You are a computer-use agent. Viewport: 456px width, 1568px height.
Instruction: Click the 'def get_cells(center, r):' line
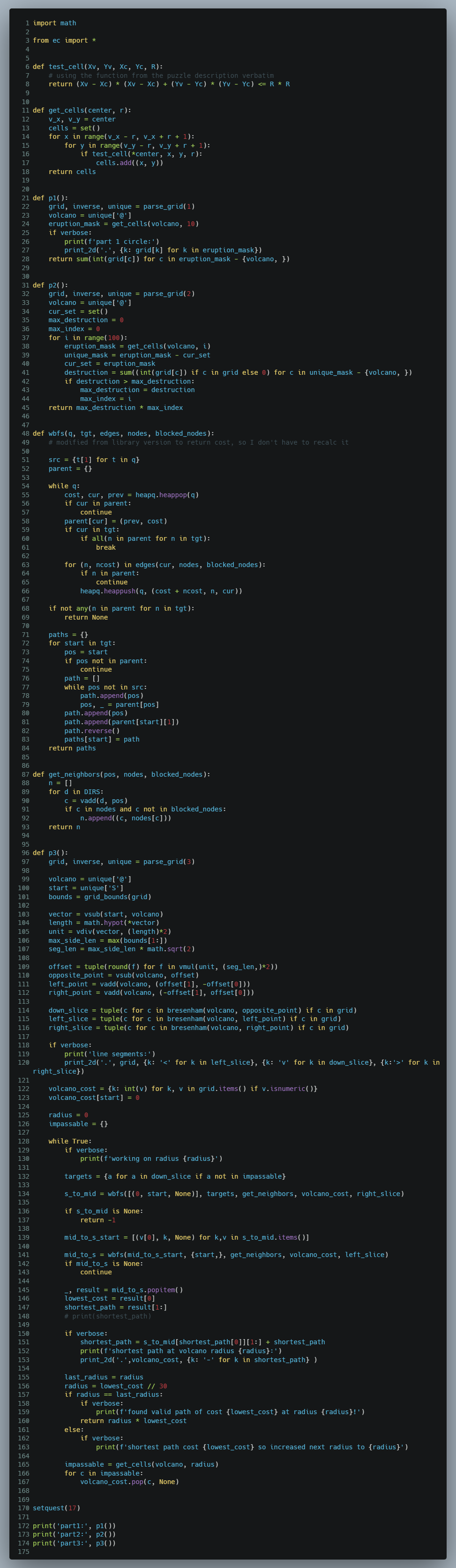[82, 110]
